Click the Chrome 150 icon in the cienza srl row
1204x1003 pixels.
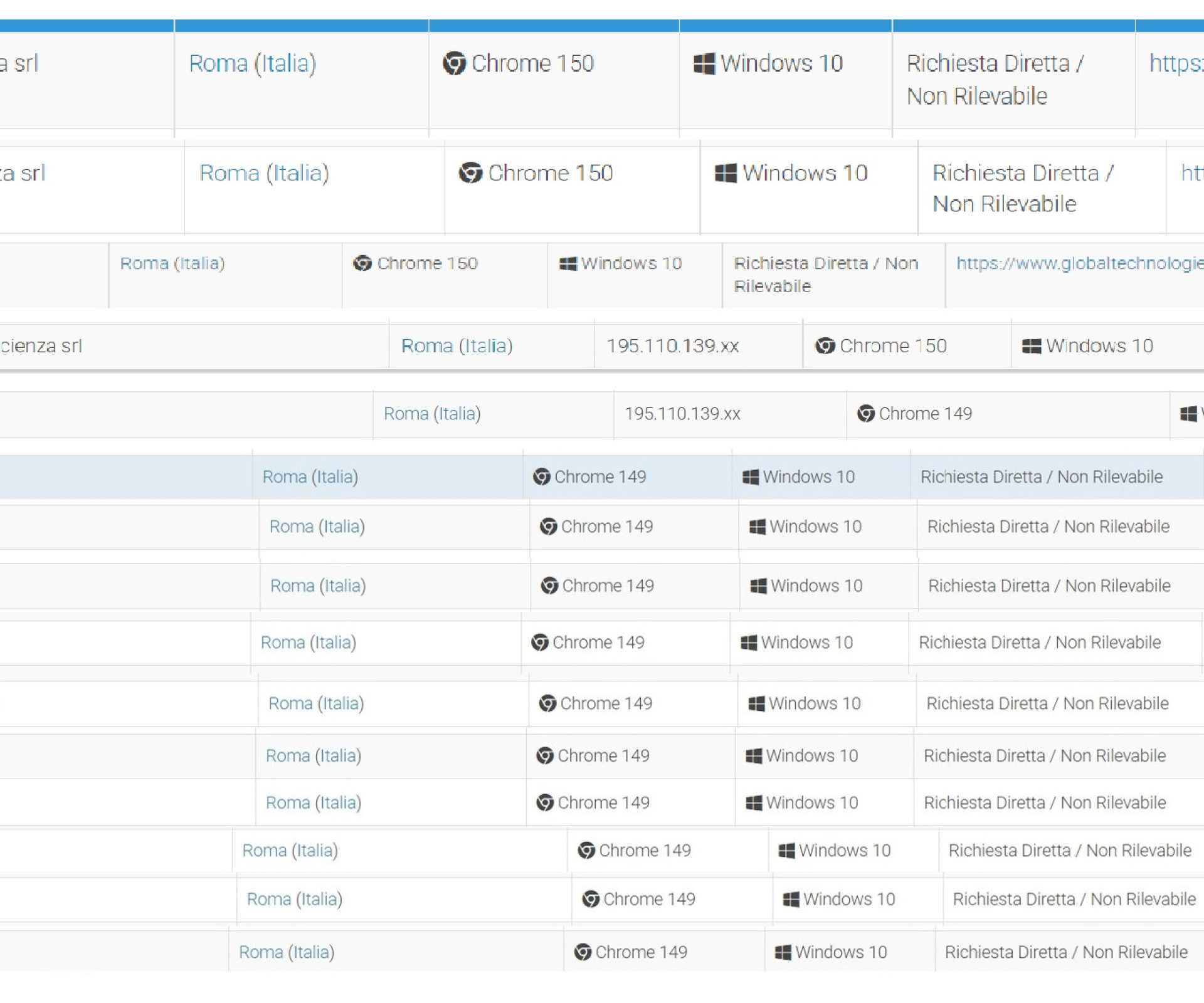pos(825,345)
